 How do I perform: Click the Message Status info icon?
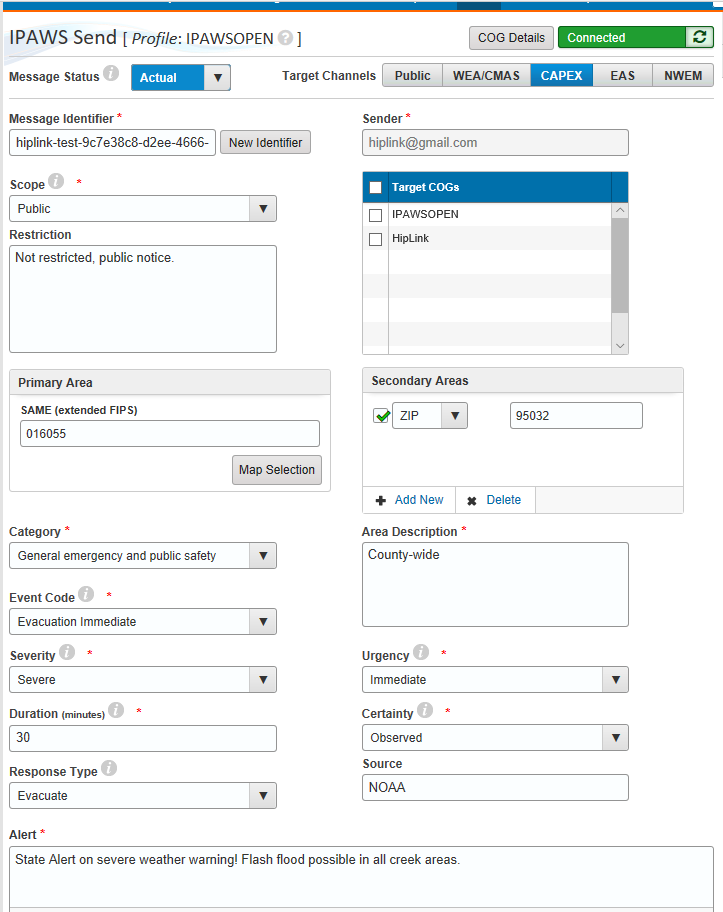click(111, 74)
